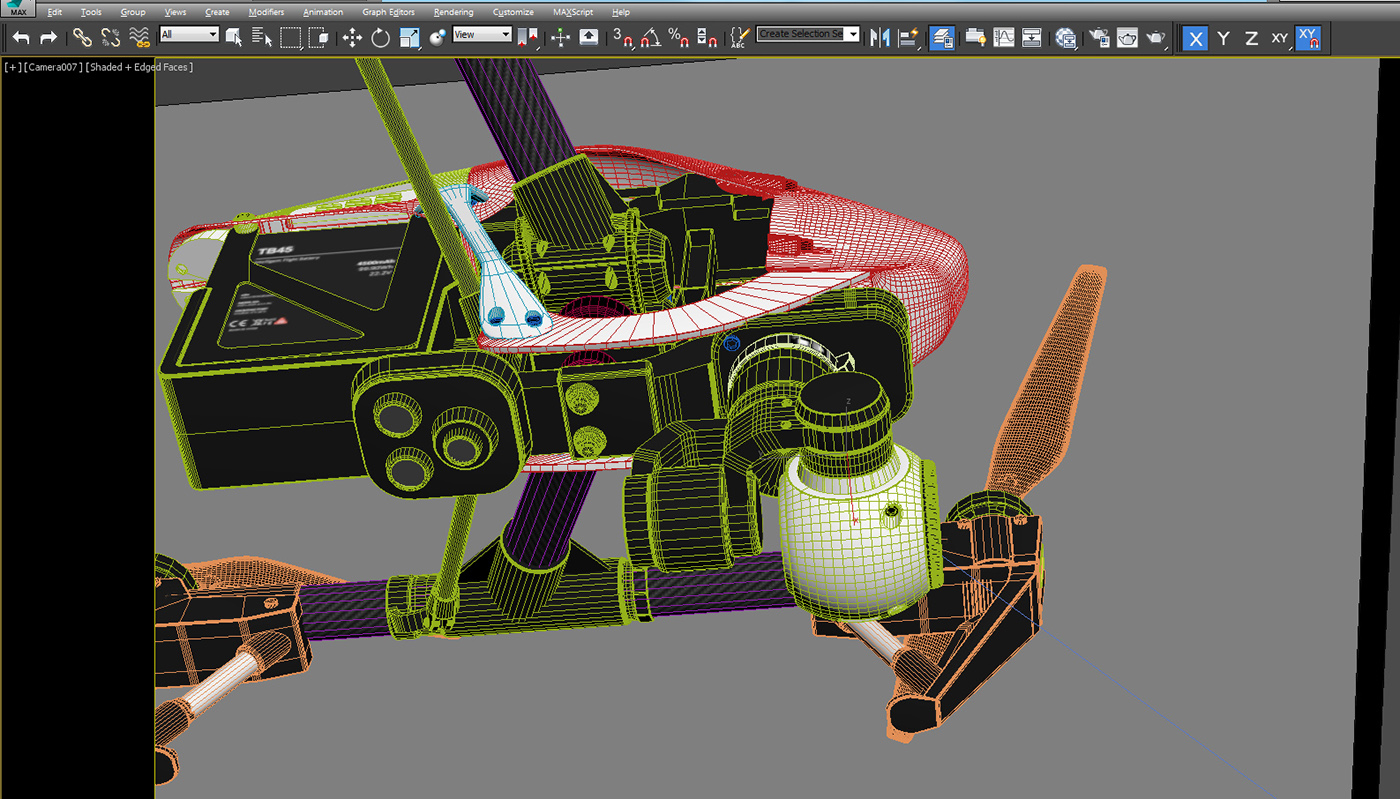Activate the Select and Rotate tool
Viewport: 1400px width, 799px height.
point(381,37)
